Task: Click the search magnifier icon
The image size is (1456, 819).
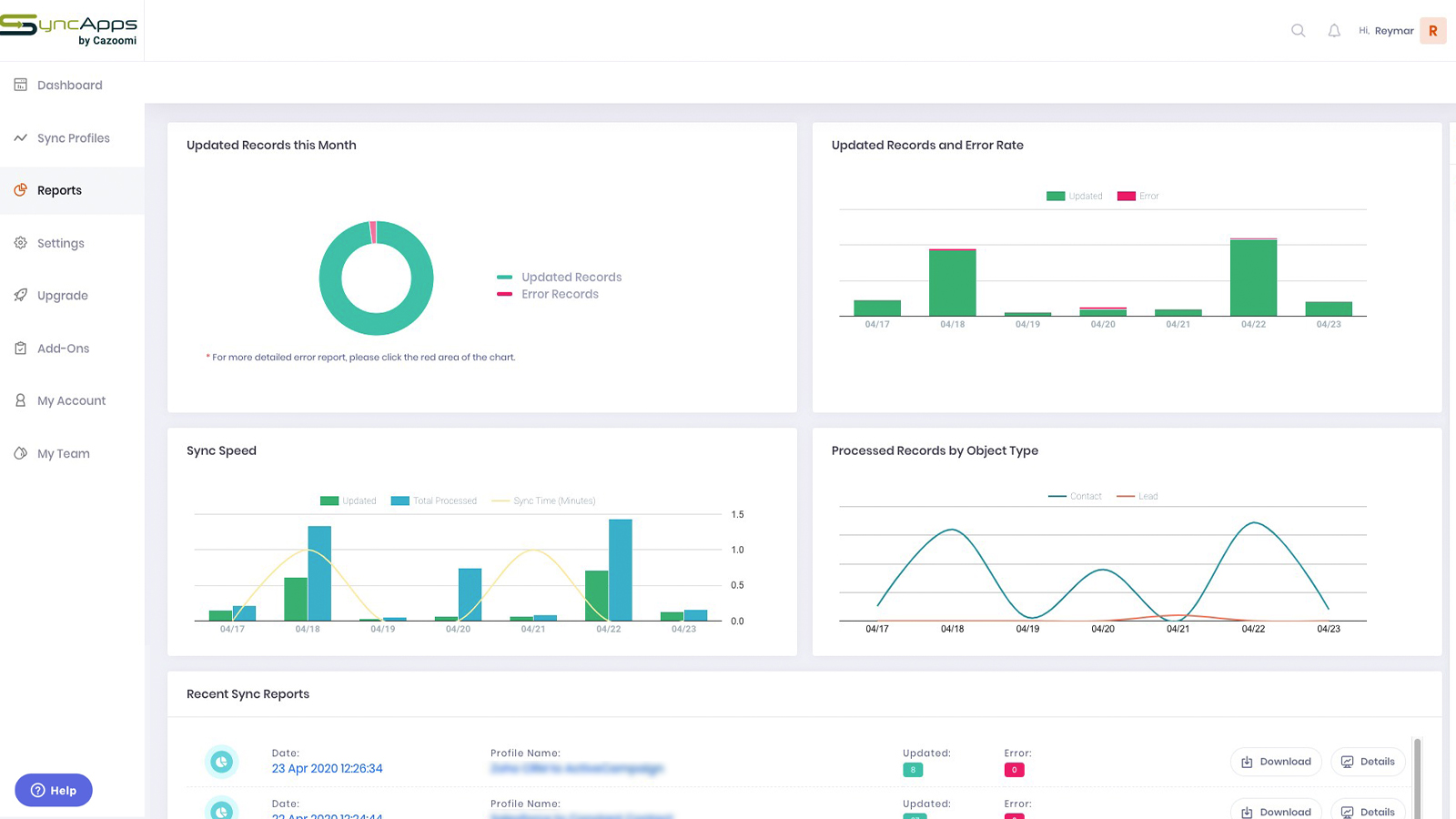Action: click(1298, 31)
